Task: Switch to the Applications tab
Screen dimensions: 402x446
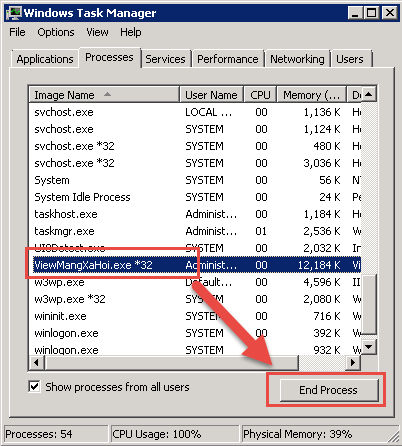Action: (x=45, y=59)
